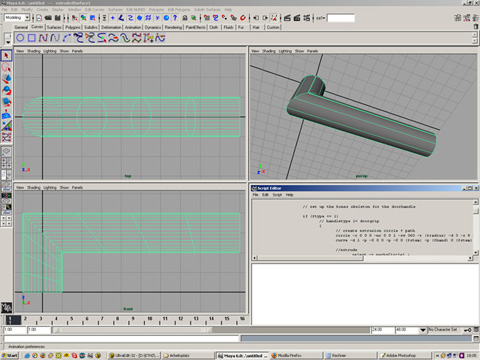Click the Open Scene icon

coord(48,18)
